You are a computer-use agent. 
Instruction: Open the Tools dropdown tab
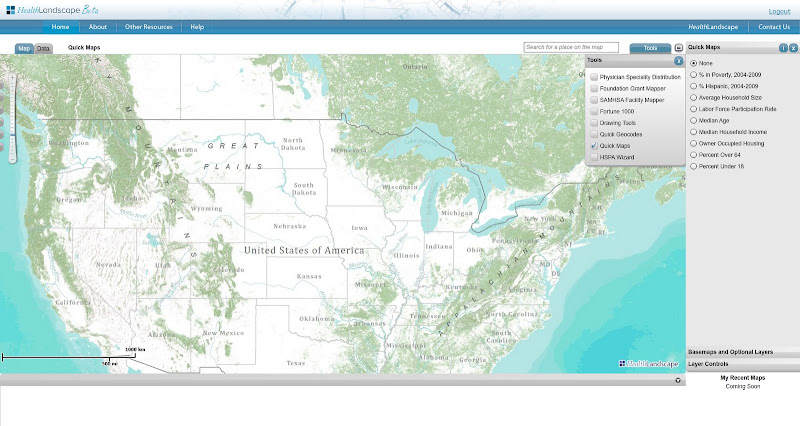(x=650, y=48)
